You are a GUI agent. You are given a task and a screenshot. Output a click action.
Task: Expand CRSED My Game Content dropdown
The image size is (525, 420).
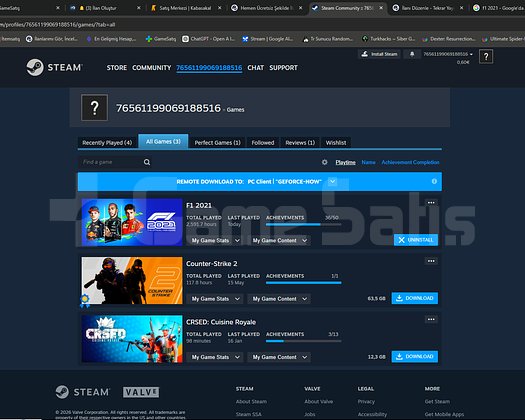[279, 357]
